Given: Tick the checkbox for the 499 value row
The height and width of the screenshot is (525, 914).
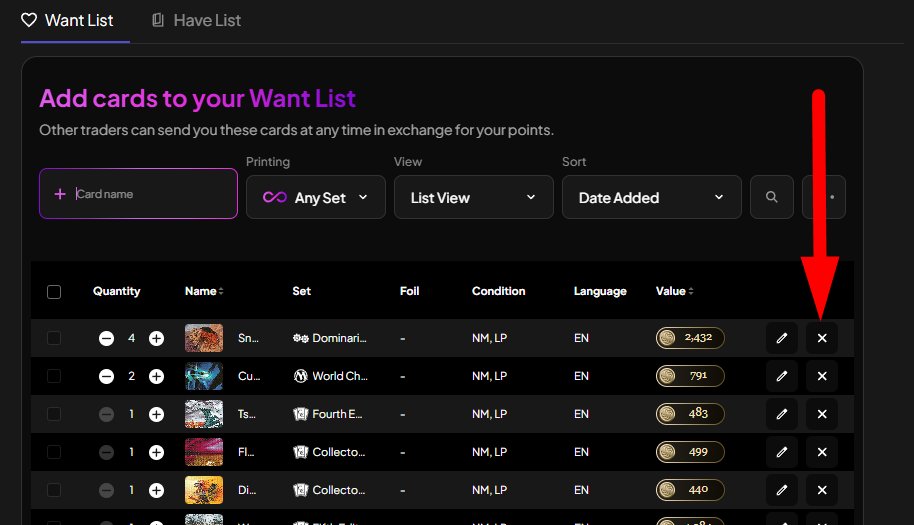Looking at the screenshot, I should 54,452.
